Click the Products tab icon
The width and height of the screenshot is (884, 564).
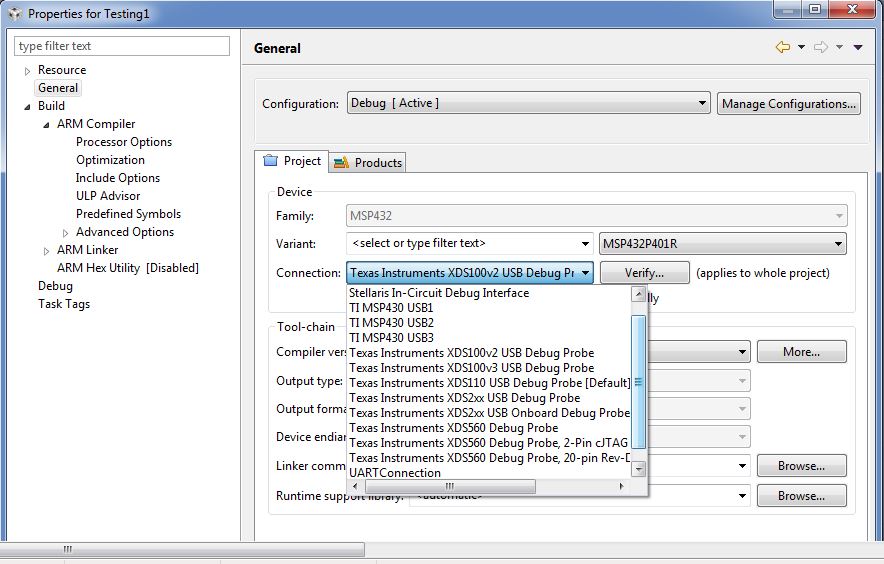click(341, 163)
